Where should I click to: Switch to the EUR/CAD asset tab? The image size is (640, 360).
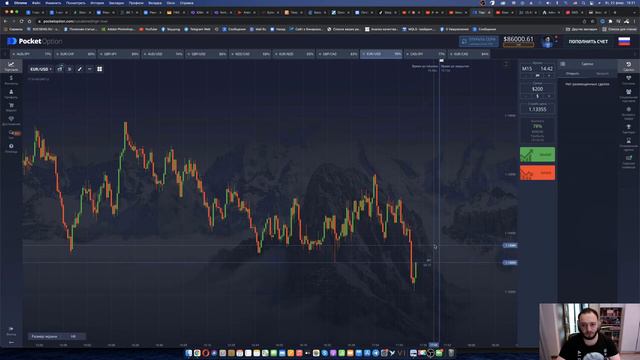click(x=469, y=54)
